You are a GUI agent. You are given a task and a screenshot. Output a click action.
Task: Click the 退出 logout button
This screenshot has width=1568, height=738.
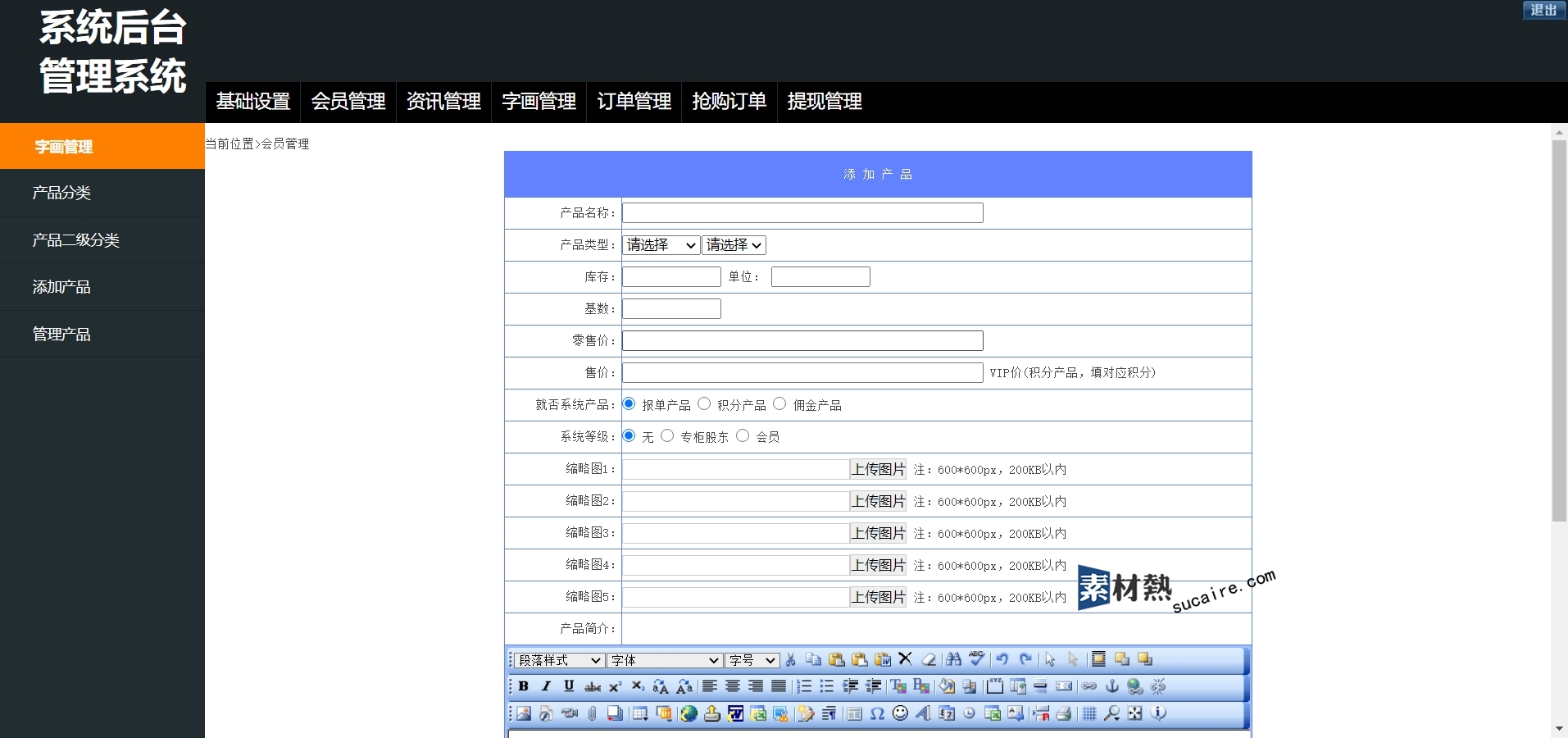pos(1544,10)
